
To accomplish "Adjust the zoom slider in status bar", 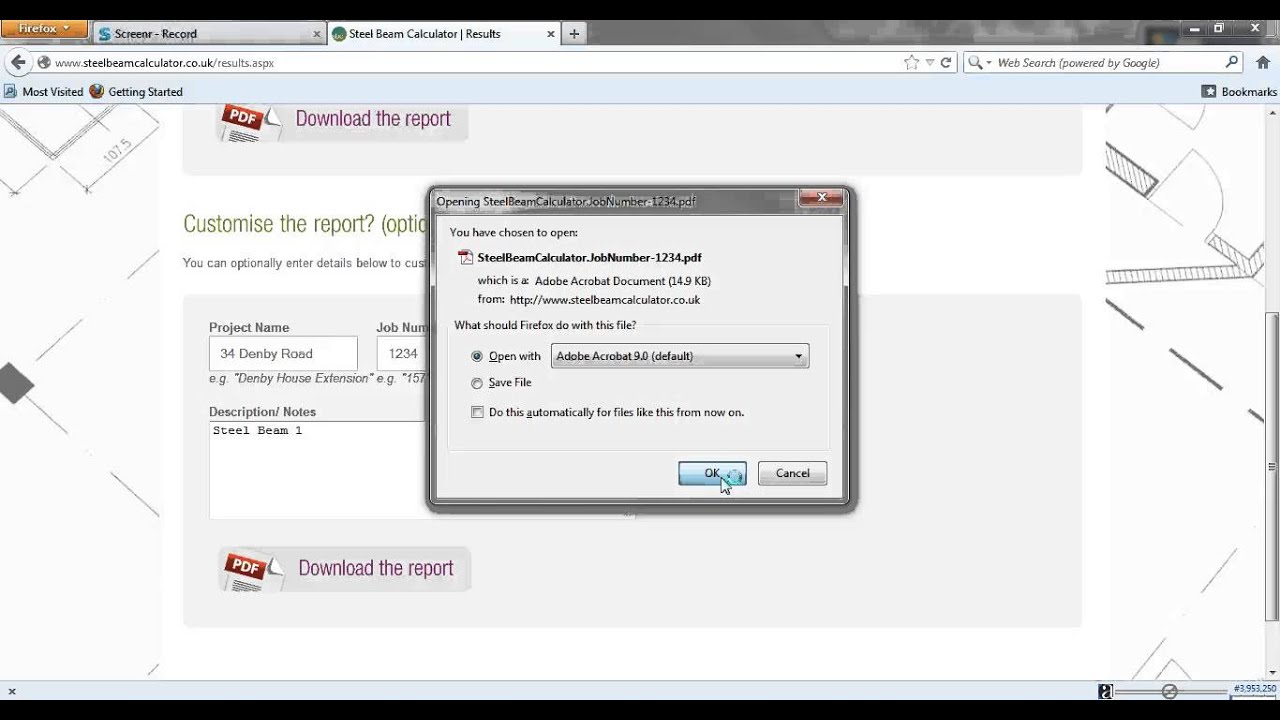I will tap(1170, 691).
